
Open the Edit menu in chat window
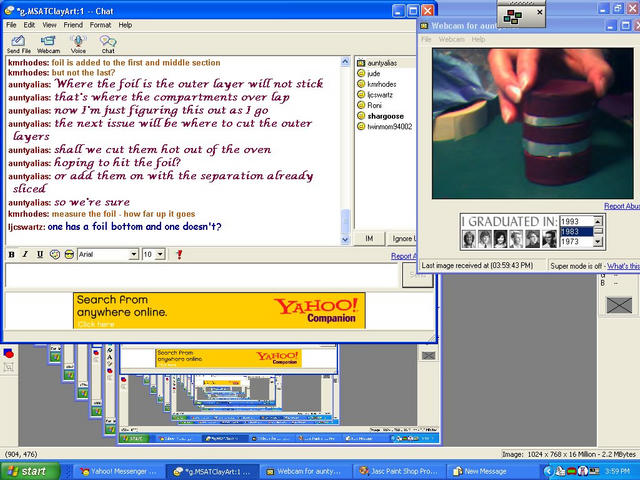pyautogui.click(x=29, y=25)
